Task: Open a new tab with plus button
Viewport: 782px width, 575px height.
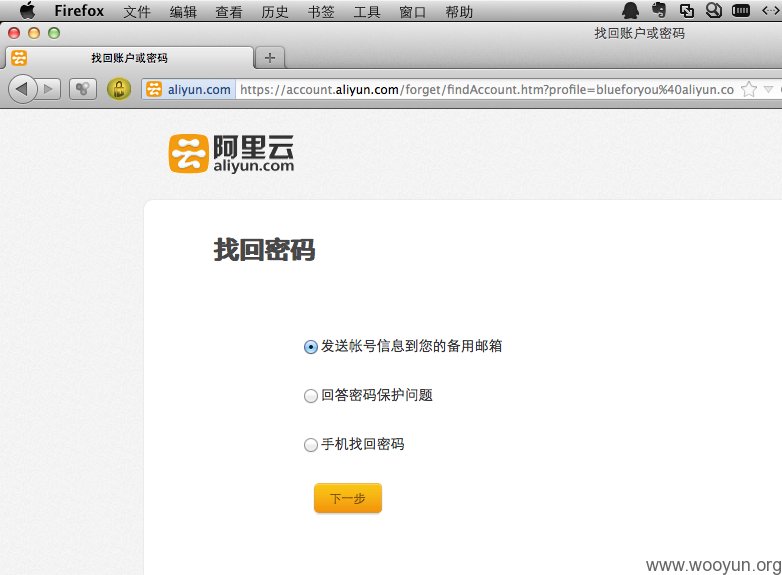Action: 270,58
